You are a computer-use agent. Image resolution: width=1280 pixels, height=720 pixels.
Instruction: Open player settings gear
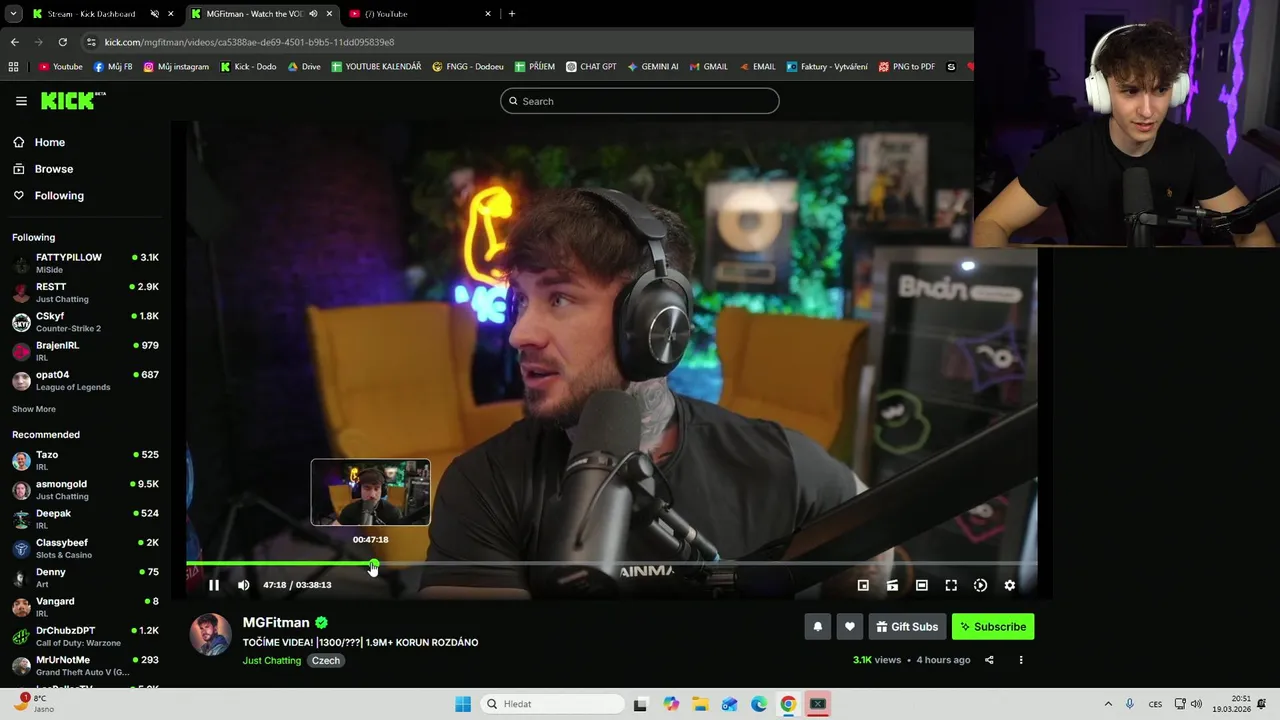[1010, 585]
